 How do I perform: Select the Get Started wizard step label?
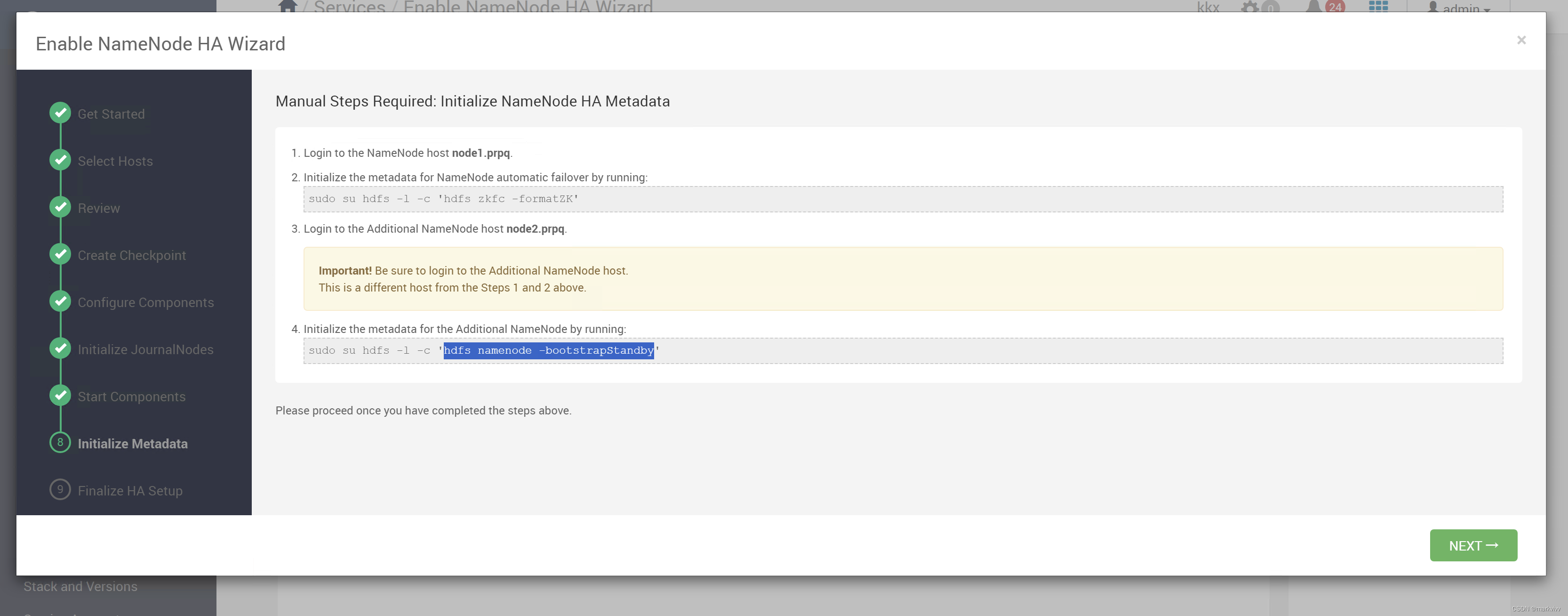112,114
